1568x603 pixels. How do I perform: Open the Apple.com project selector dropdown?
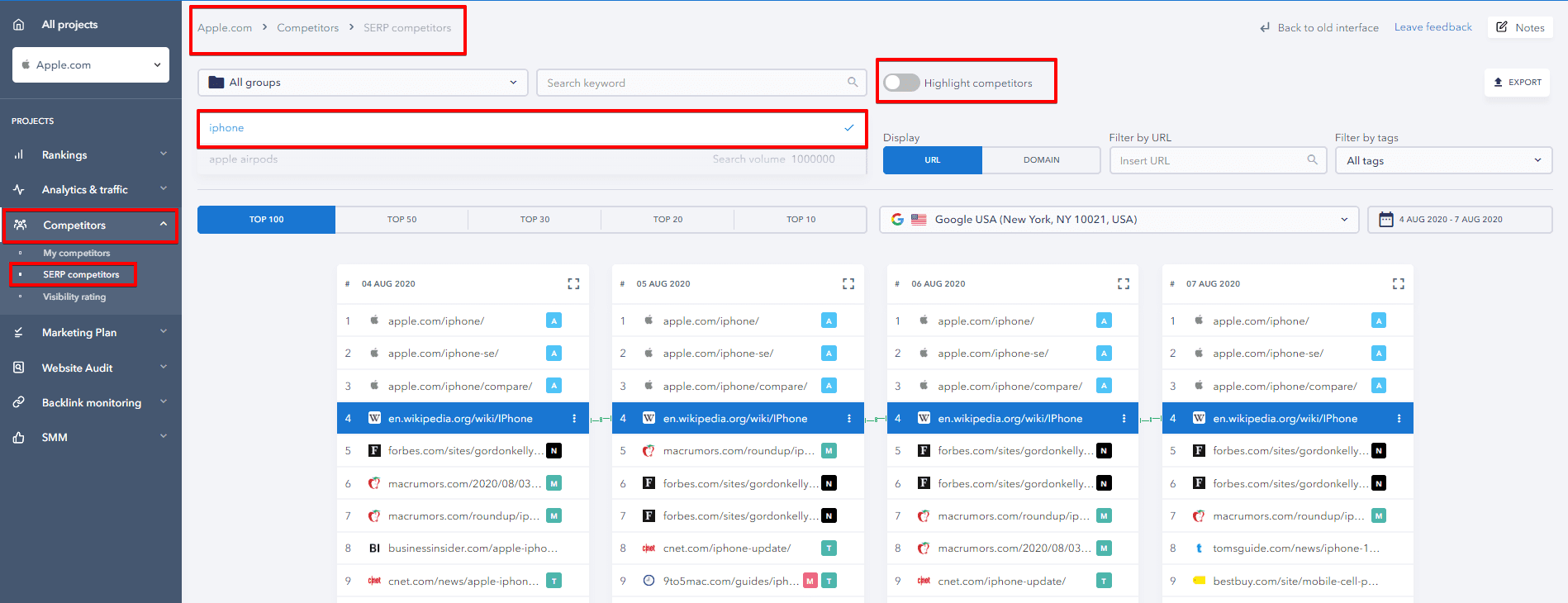point(91,64)
